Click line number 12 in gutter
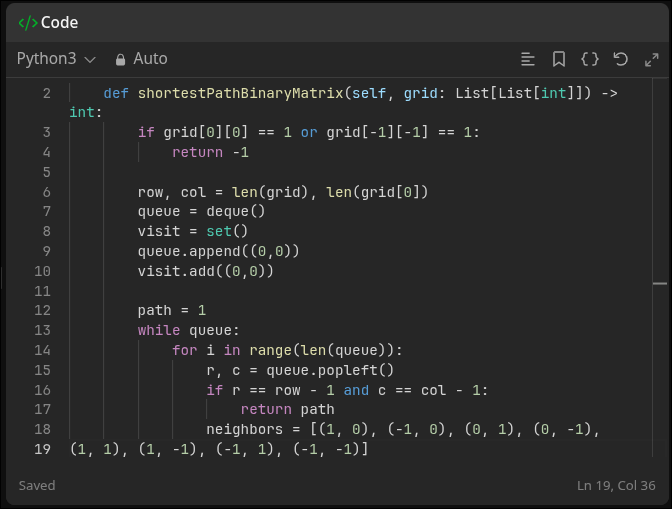 (42, 310)
